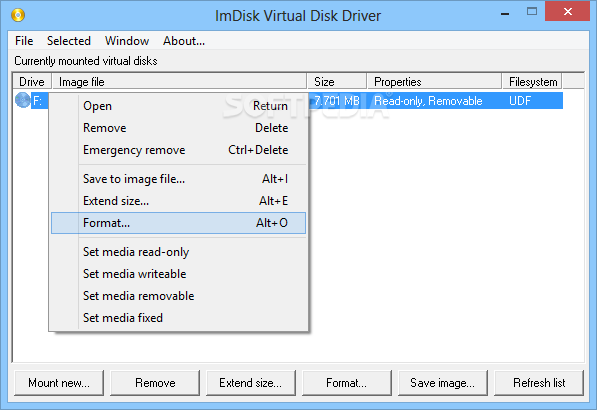Open the File menu
This screenshot has width=597, height=410.
tap(24, 41)
